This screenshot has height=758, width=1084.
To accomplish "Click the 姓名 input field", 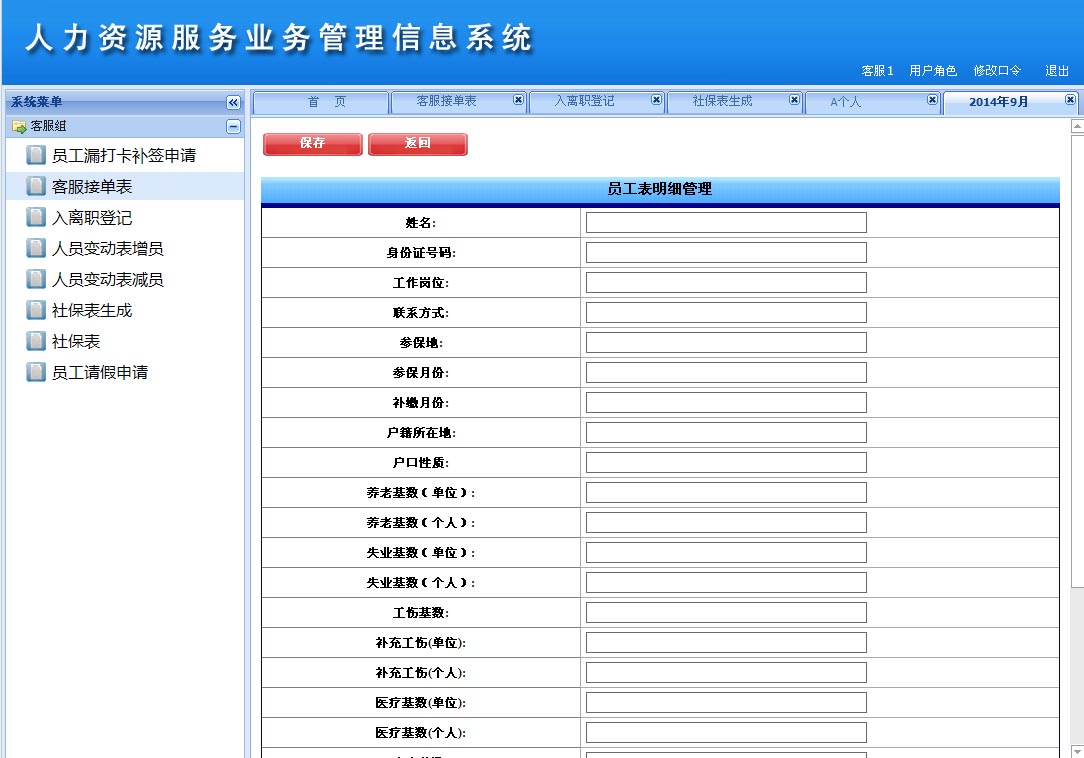I will coord(725,222).
